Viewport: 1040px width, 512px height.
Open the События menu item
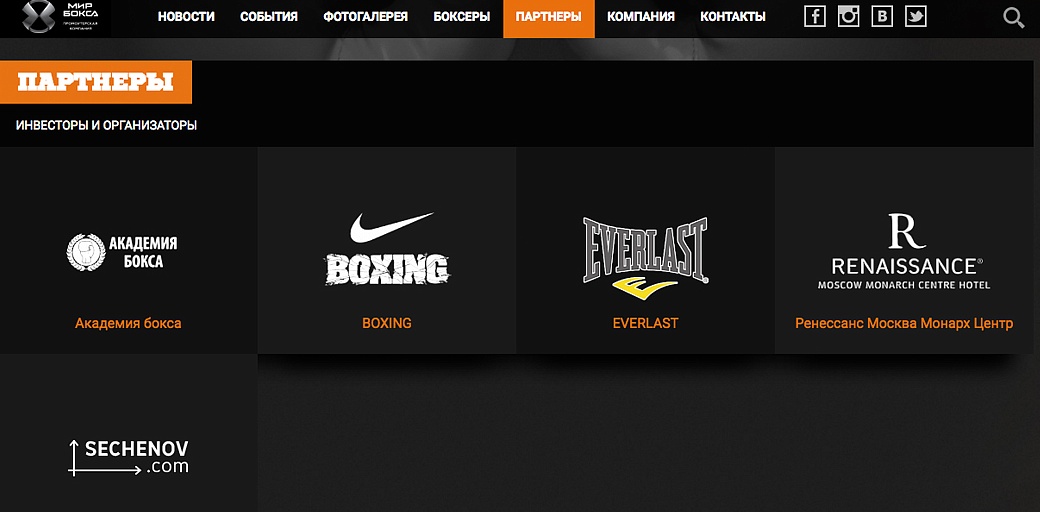tap(269, 17)
